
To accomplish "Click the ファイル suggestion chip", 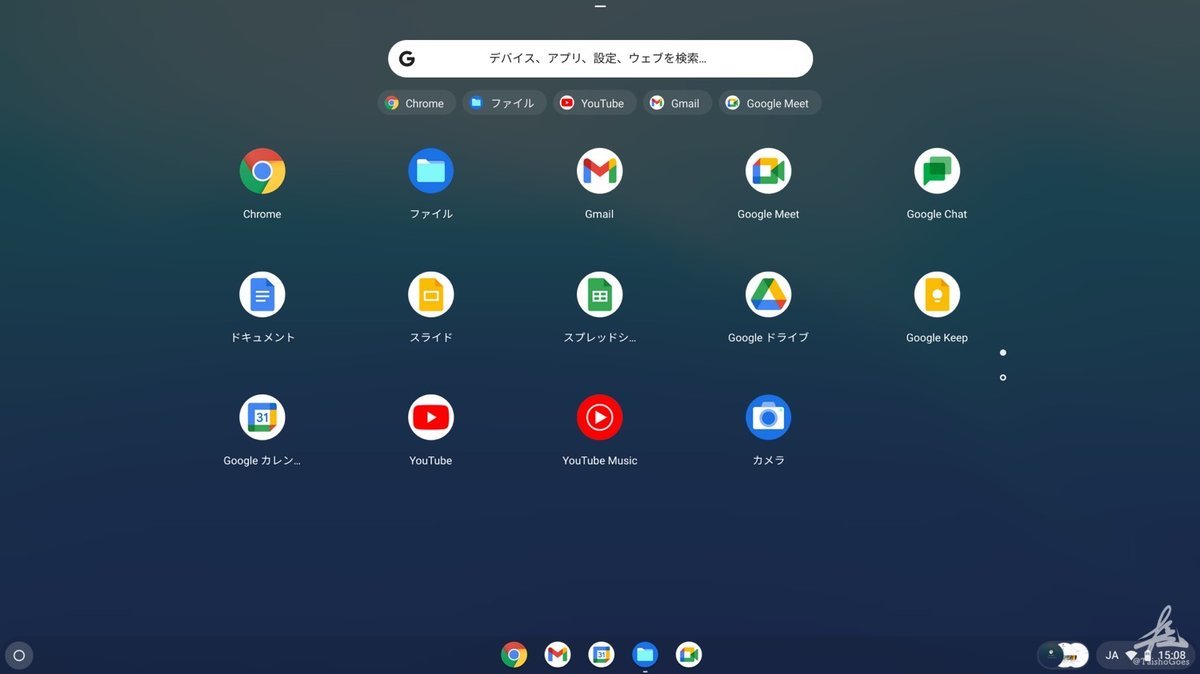I will [504, 103].
